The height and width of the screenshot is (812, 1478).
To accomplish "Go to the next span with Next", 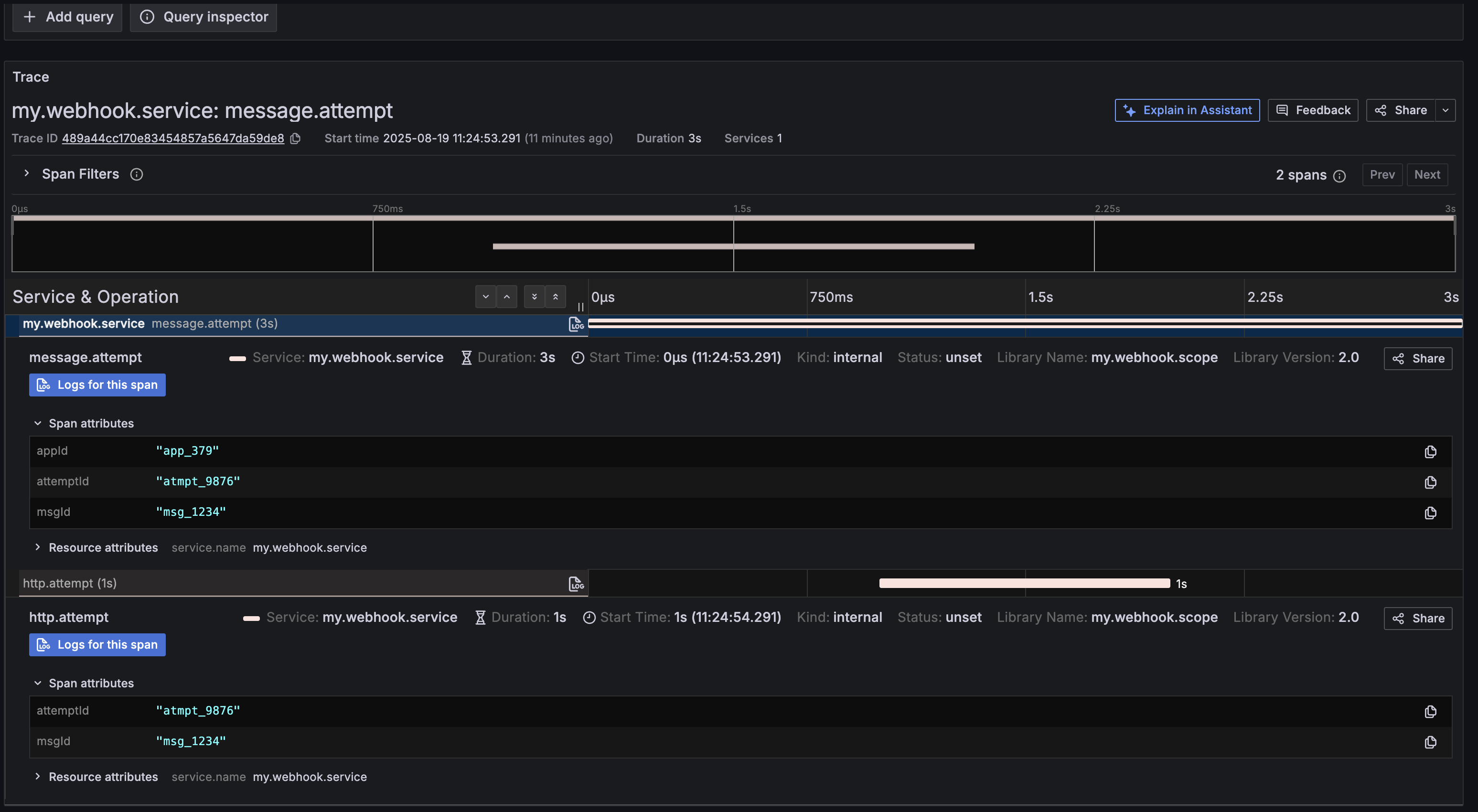I will pyautogui.click(x=1427, y=174).
